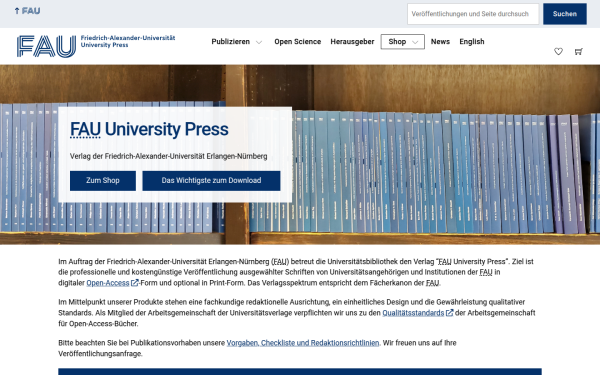Open the shopping cart icon
Viewport: 600px width, 375px height.
pos(578,51)
